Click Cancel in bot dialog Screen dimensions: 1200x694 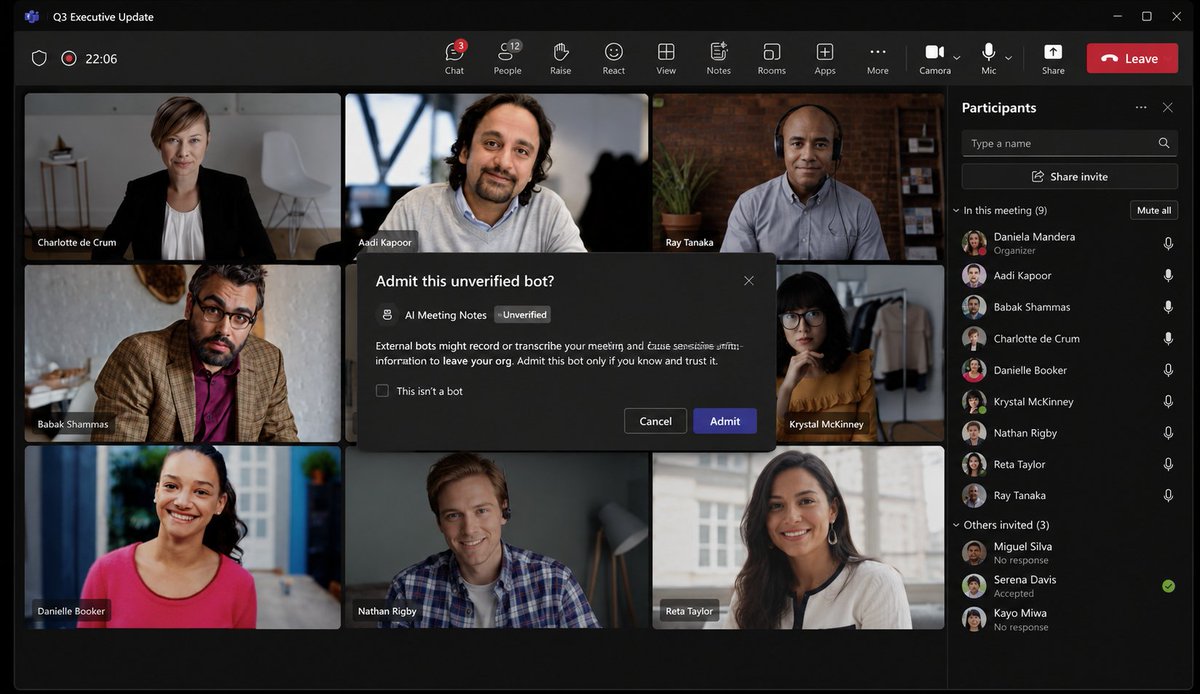(655, 421)
